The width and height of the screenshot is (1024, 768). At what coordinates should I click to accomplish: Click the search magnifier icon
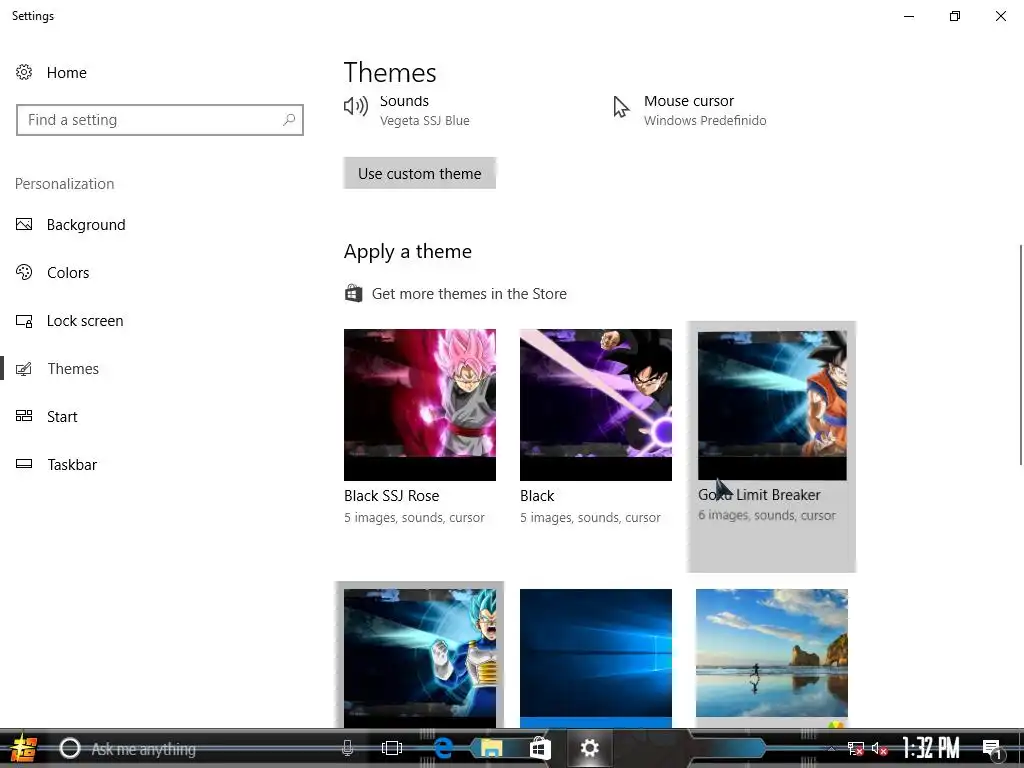point(289,120)
